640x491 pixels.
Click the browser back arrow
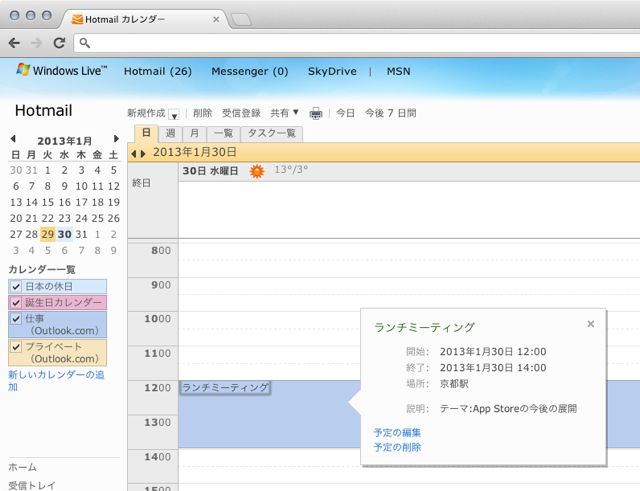(14, 43)
